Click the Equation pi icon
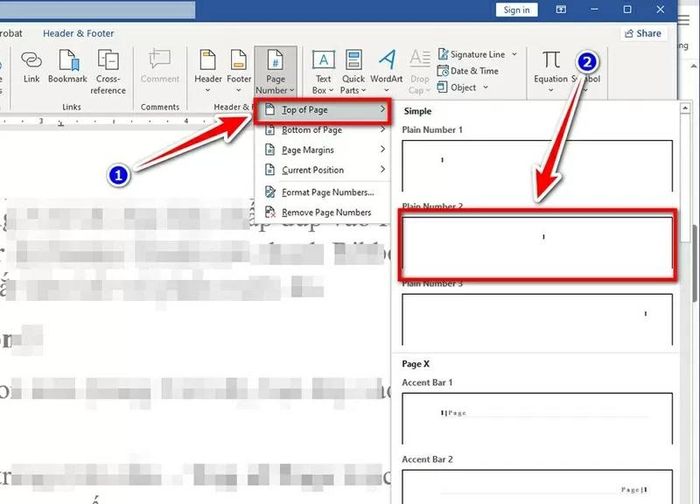 551,60
